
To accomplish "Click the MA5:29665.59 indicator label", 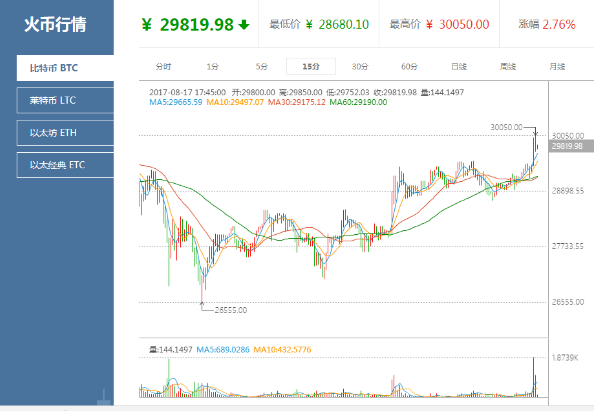I will point(176,102).
